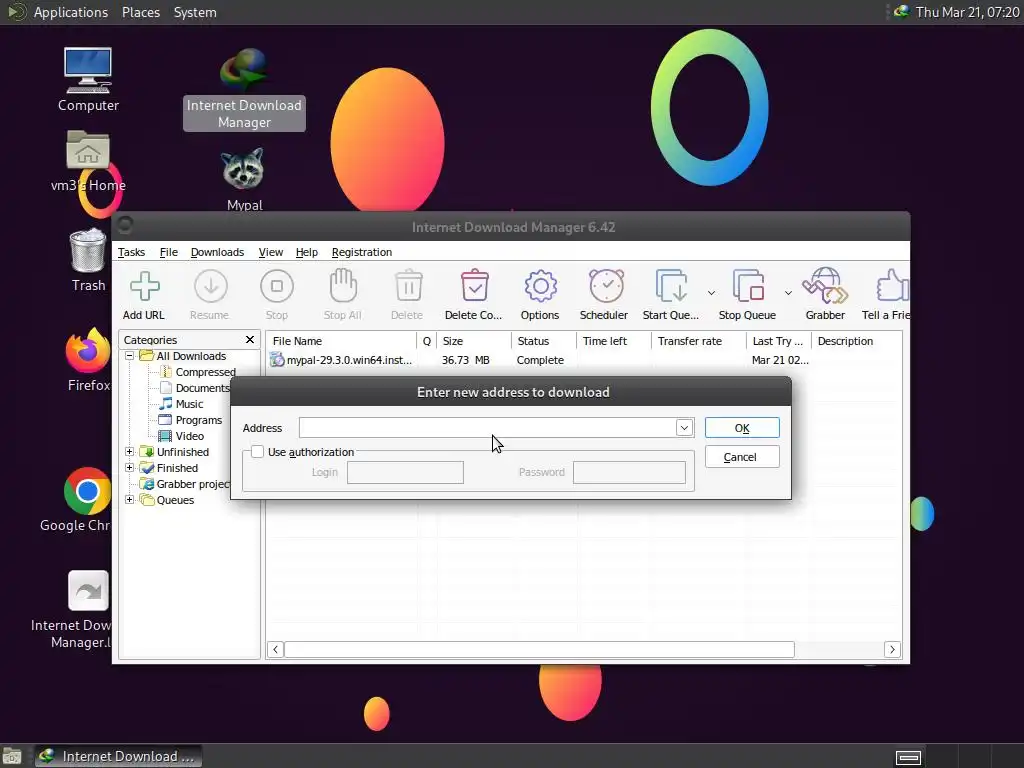Click the Resume toolbar icon
This screenshot has width=1024, height=768.
click(x=210, y=287)
